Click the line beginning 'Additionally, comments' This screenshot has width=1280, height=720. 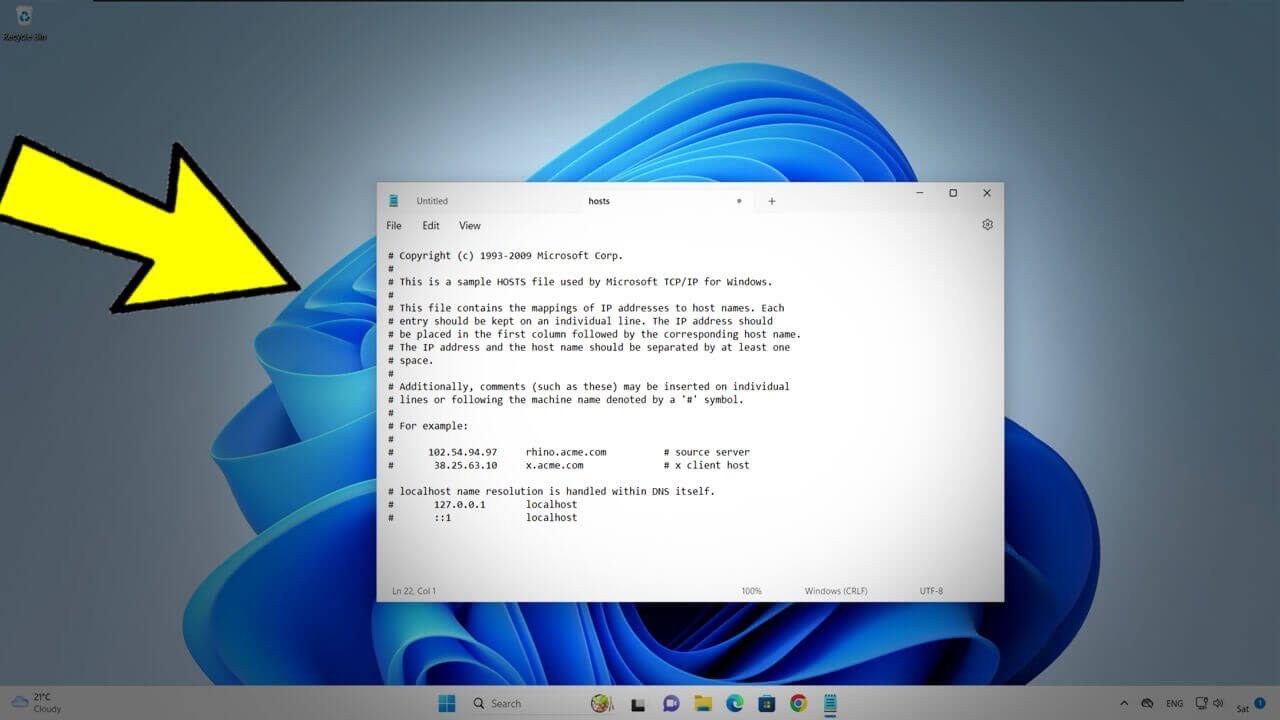click(589, 387)
